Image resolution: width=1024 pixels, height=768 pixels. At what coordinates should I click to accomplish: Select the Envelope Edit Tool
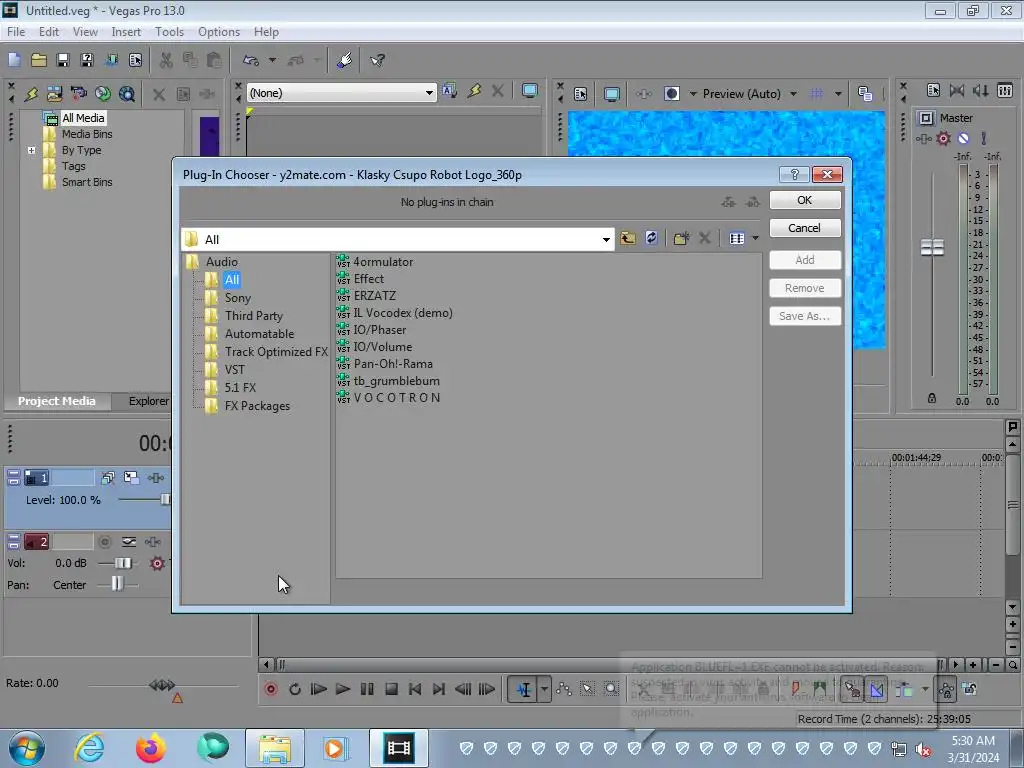(564, 689)
